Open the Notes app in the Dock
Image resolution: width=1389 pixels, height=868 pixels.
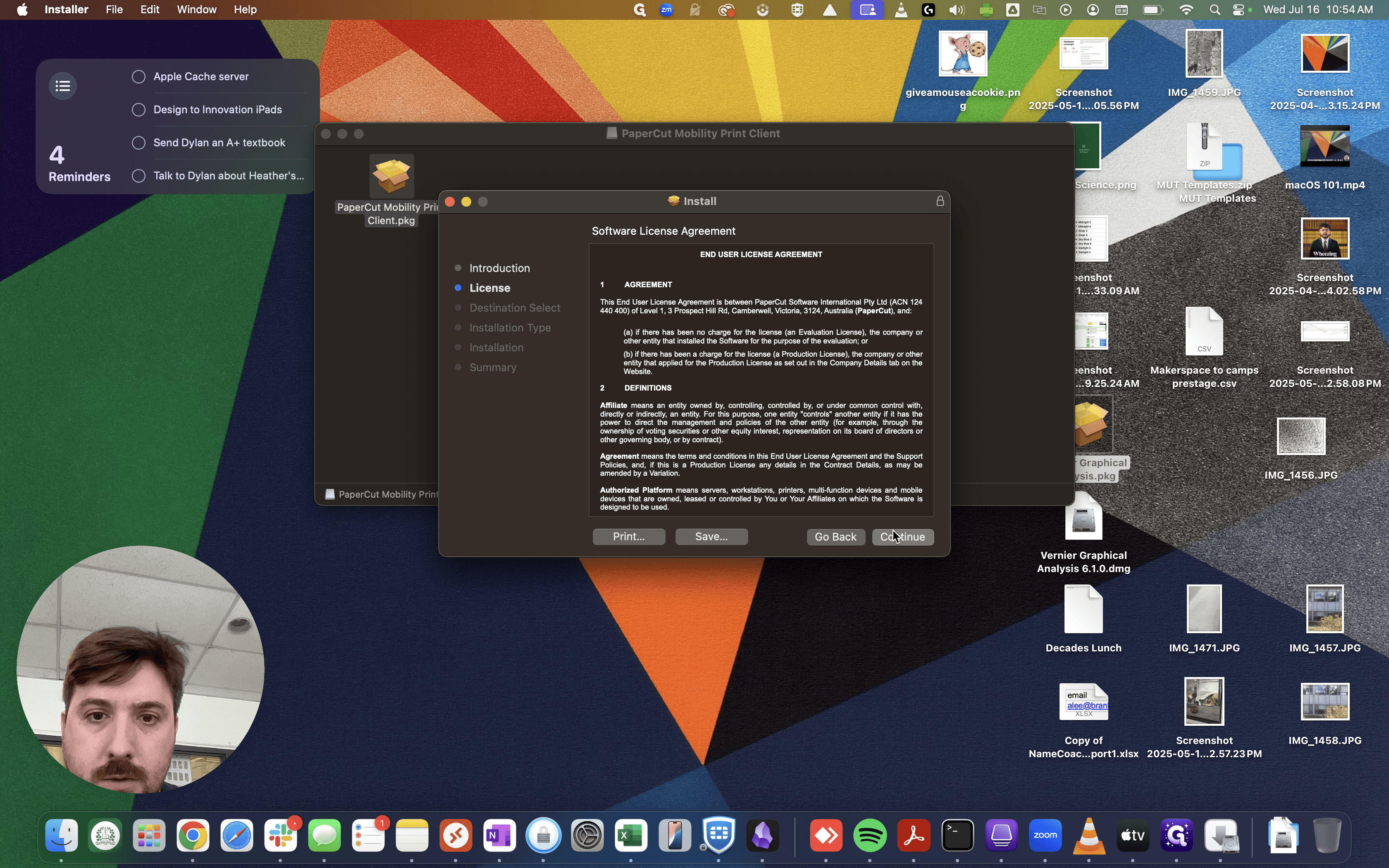click(x=413, y=835)
